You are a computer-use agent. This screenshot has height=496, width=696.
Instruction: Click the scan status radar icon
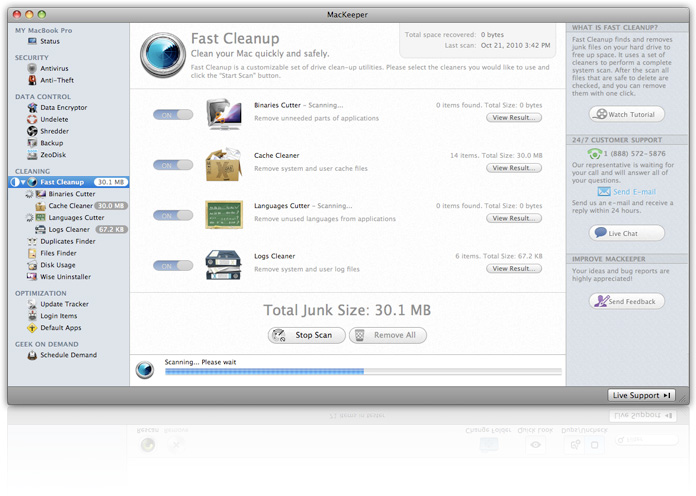click(145, 369)
